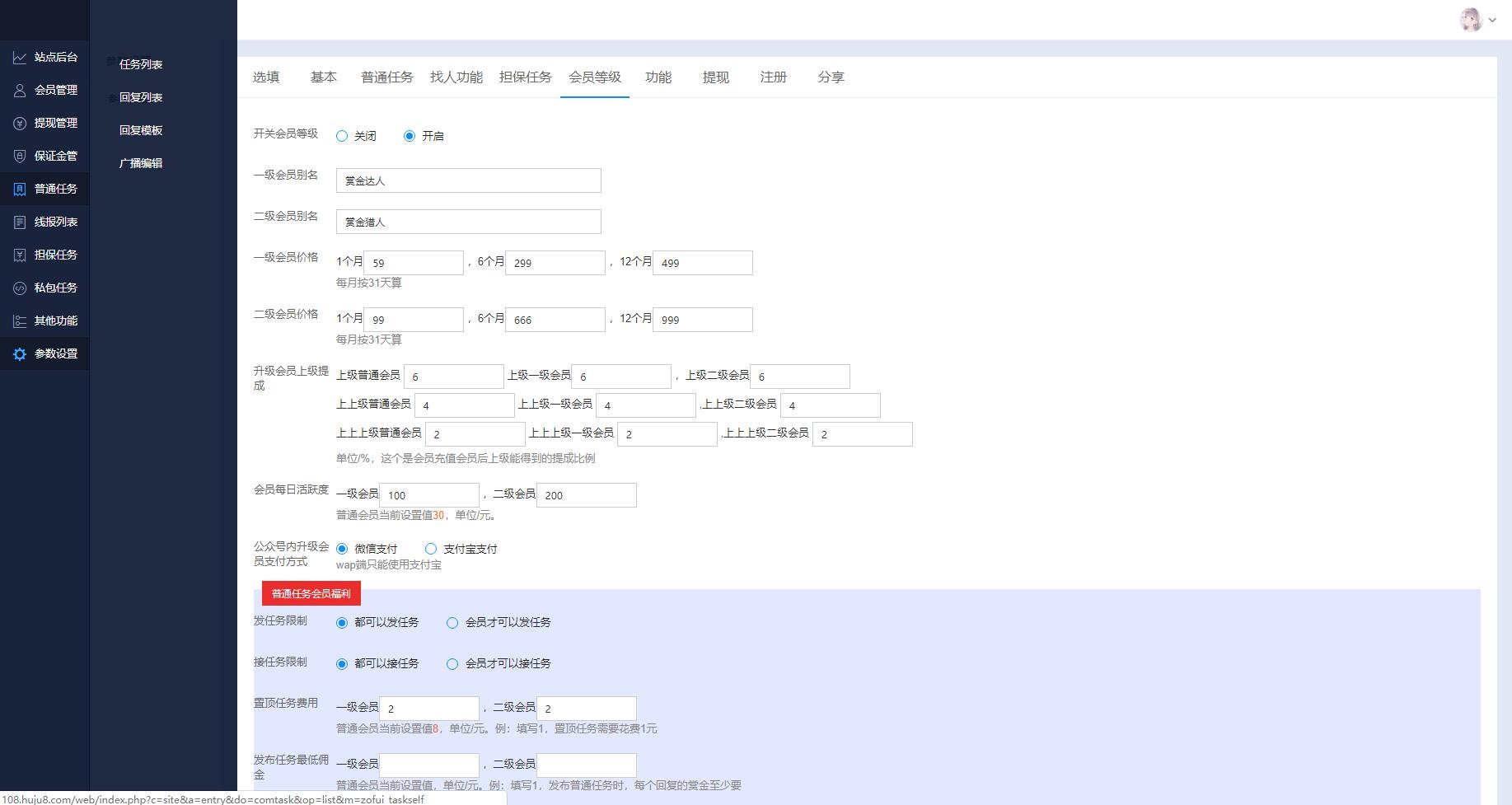Click the 会员管理 person icon
Screen dimensions: 1512x805
tap(20, 90)
